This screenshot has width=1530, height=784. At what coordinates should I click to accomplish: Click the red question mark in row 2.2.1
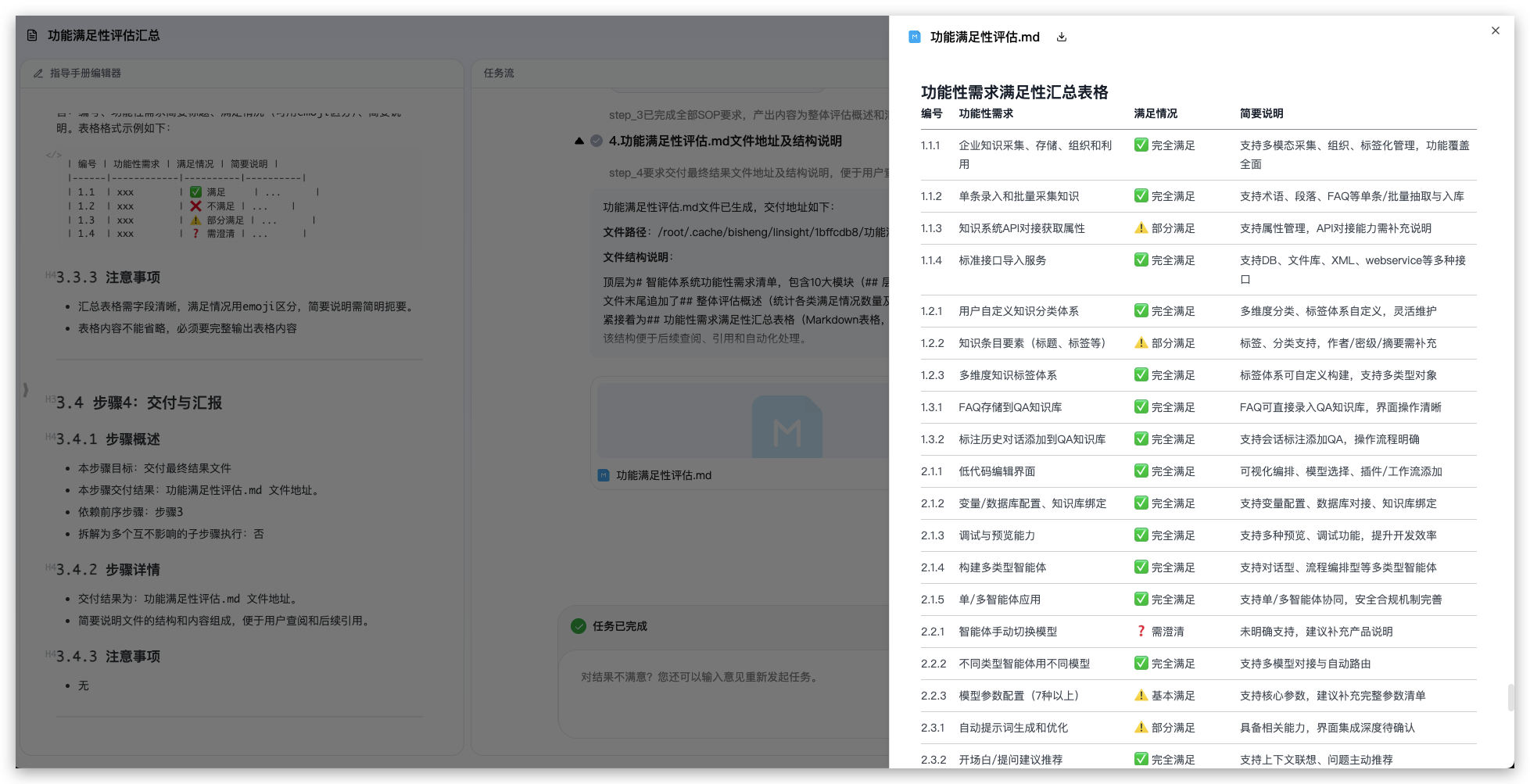pos(1141,631)
